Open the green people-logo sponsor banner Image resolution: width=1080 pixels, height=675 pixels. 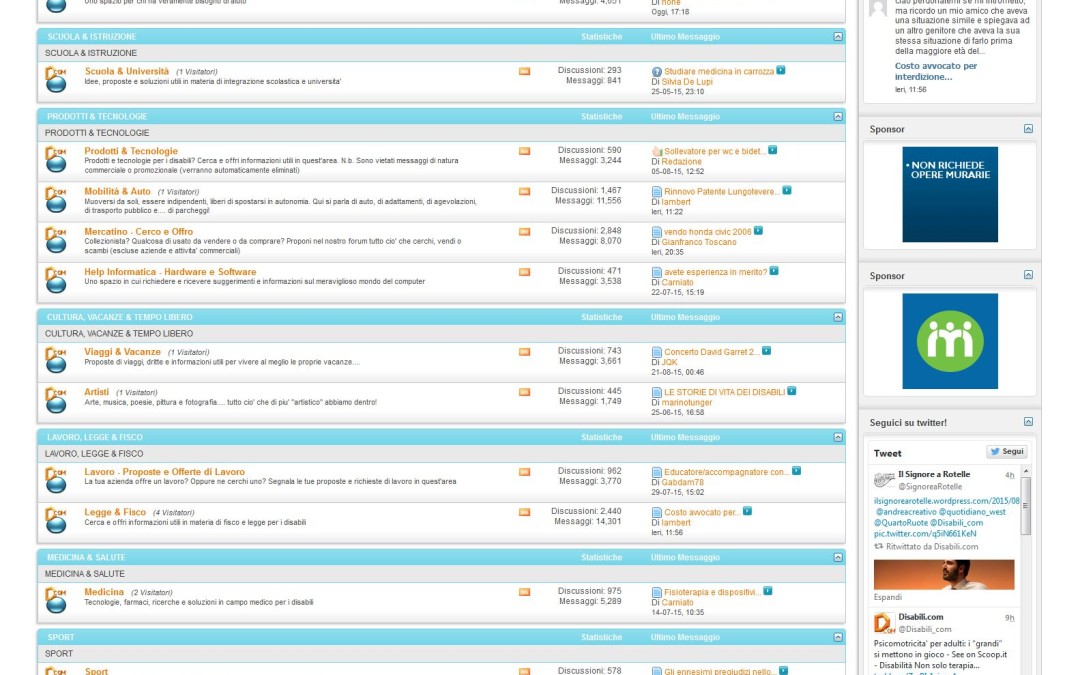950,341
